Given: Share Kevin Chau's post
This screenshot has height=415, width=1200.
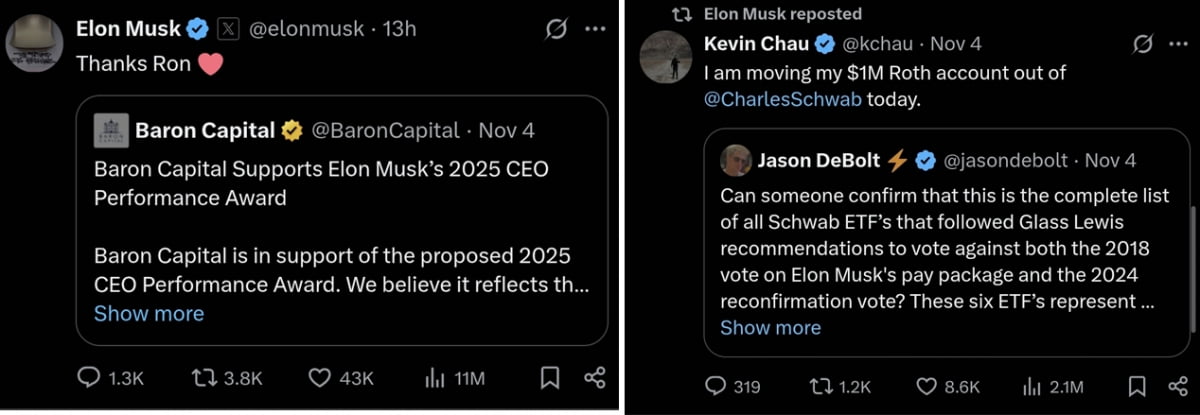Looking at the screenshot, I should click(1179, 386).
